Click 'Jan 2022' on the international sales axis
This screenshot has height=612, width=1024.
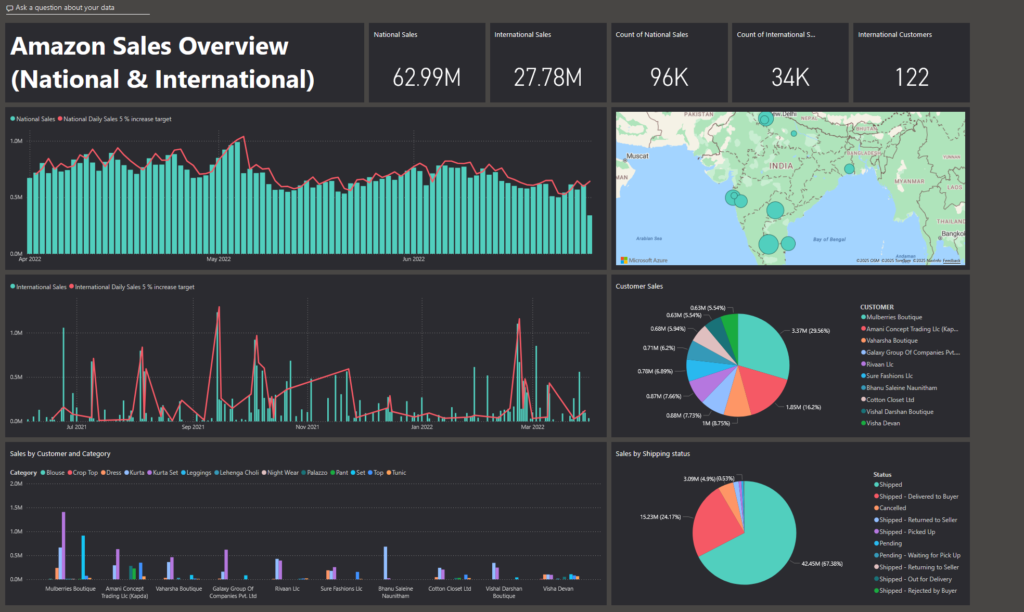(x=422, y=427)
